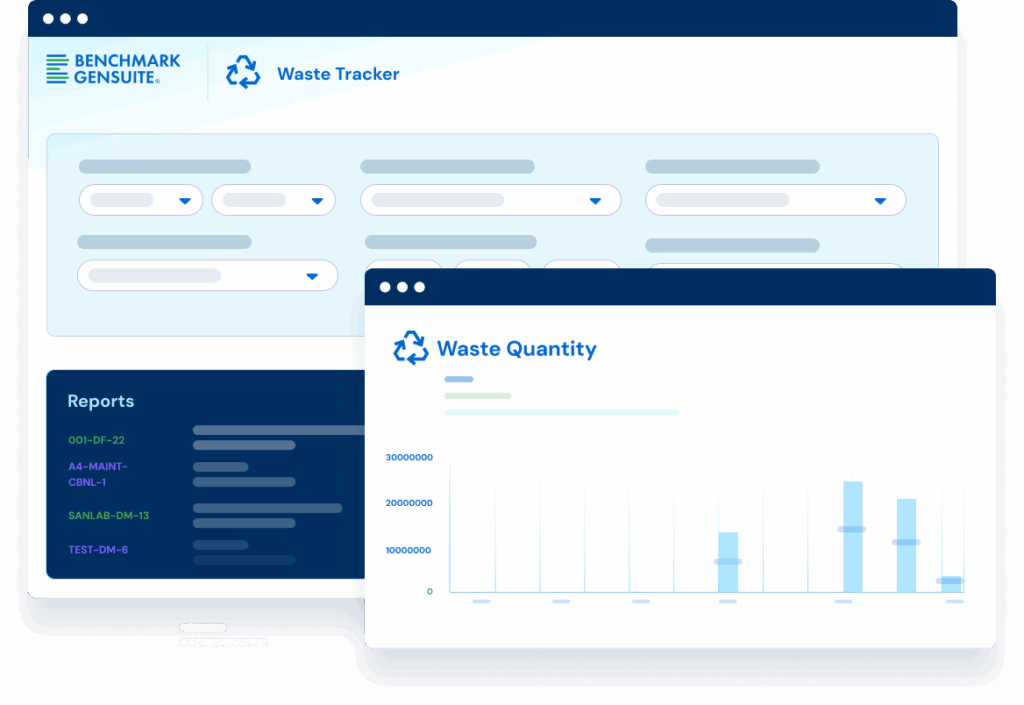Click the tallest bar in the chart
Screen dimensions: 1024x705
pos(852,536)
